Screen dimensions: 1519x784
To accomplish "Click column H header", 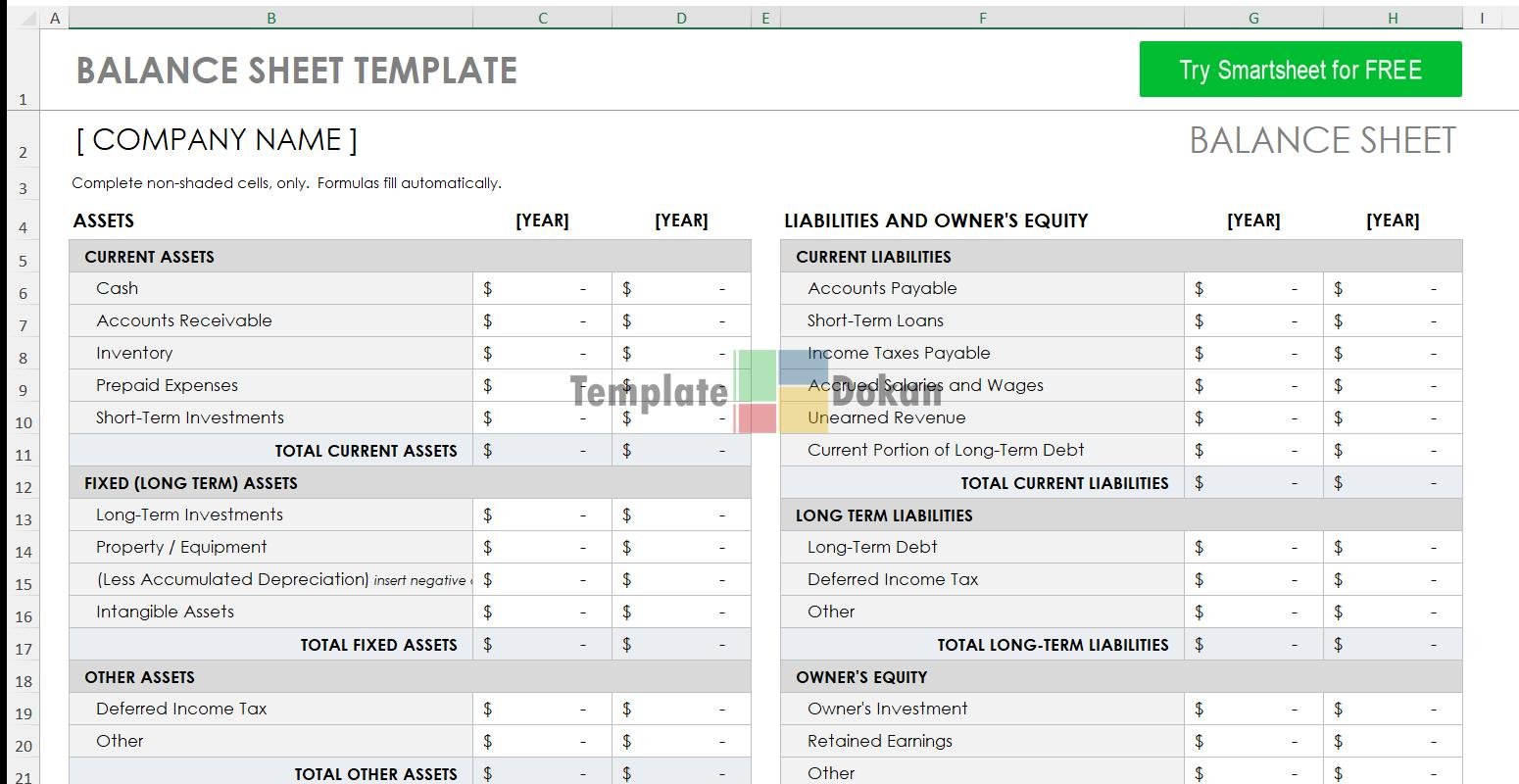I will [1392, 18].
